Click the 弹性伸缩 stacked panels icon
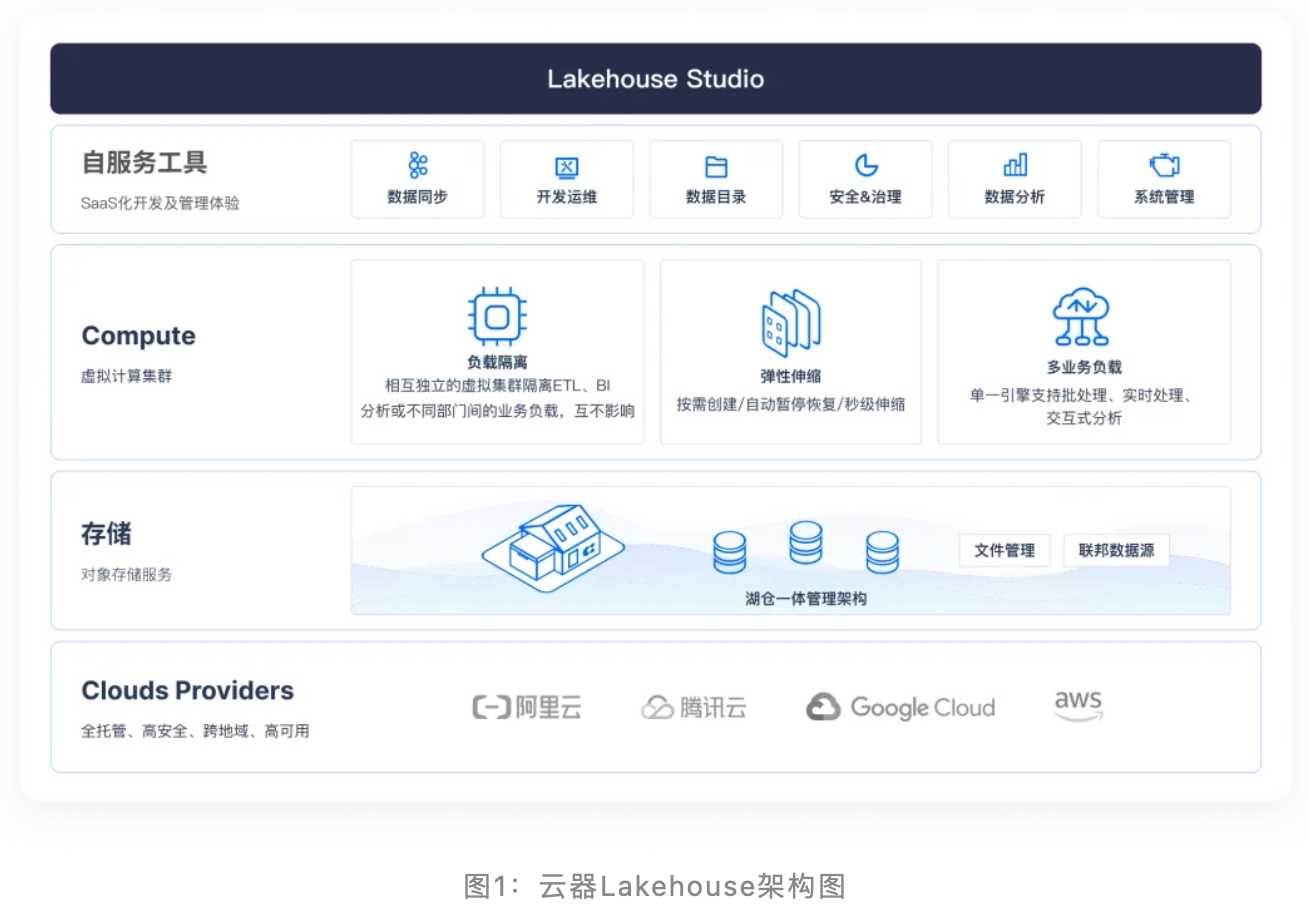 [790, 323]
